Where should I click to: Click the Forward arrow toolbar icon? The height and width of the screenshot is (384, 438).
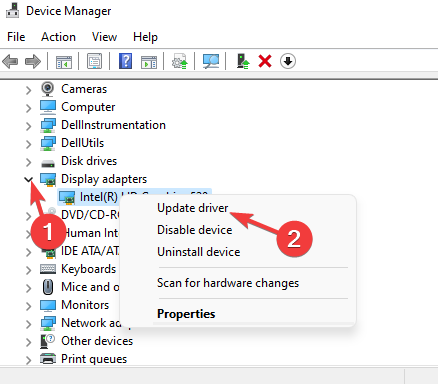click(33, 61)
